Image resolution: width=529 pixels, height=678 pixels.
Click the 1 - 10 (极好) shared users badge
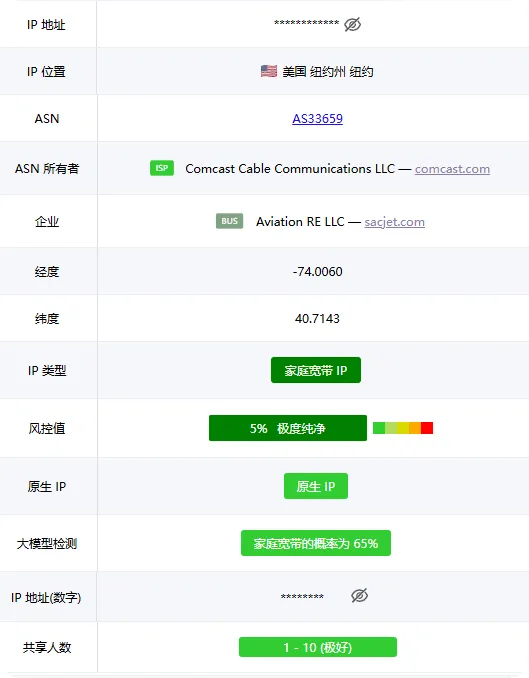(318, 647)
